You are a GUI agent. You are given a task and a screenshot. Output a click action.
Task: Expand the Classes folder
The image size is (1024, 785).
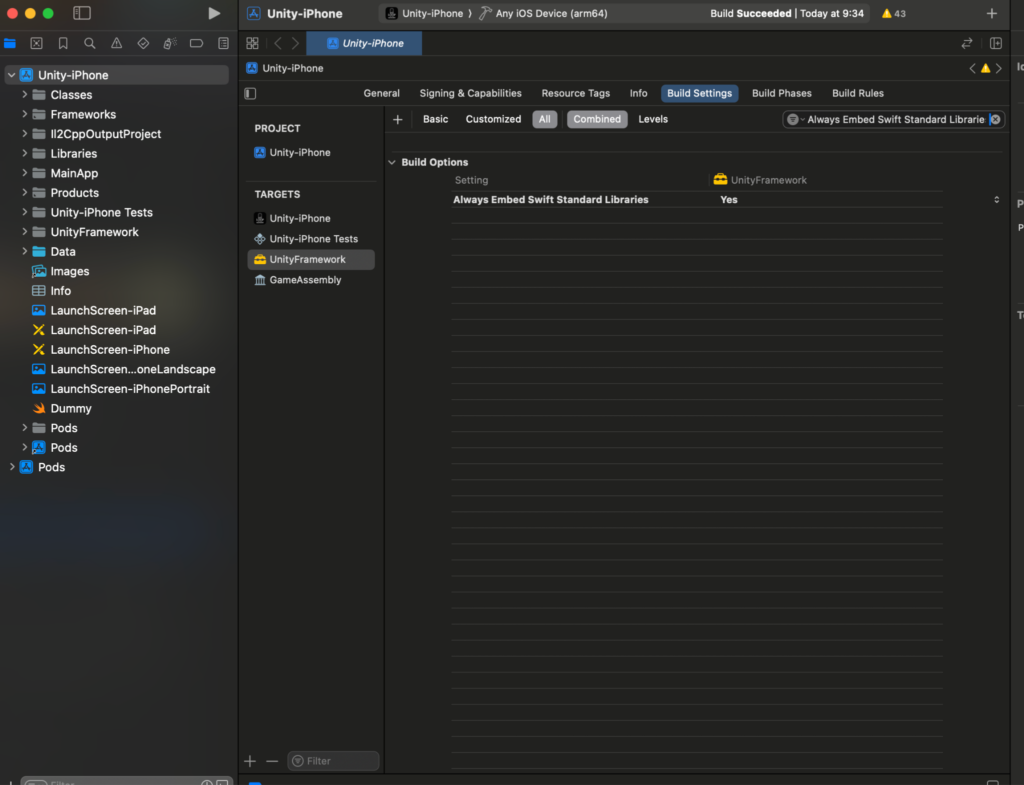[x=25, y=95]
